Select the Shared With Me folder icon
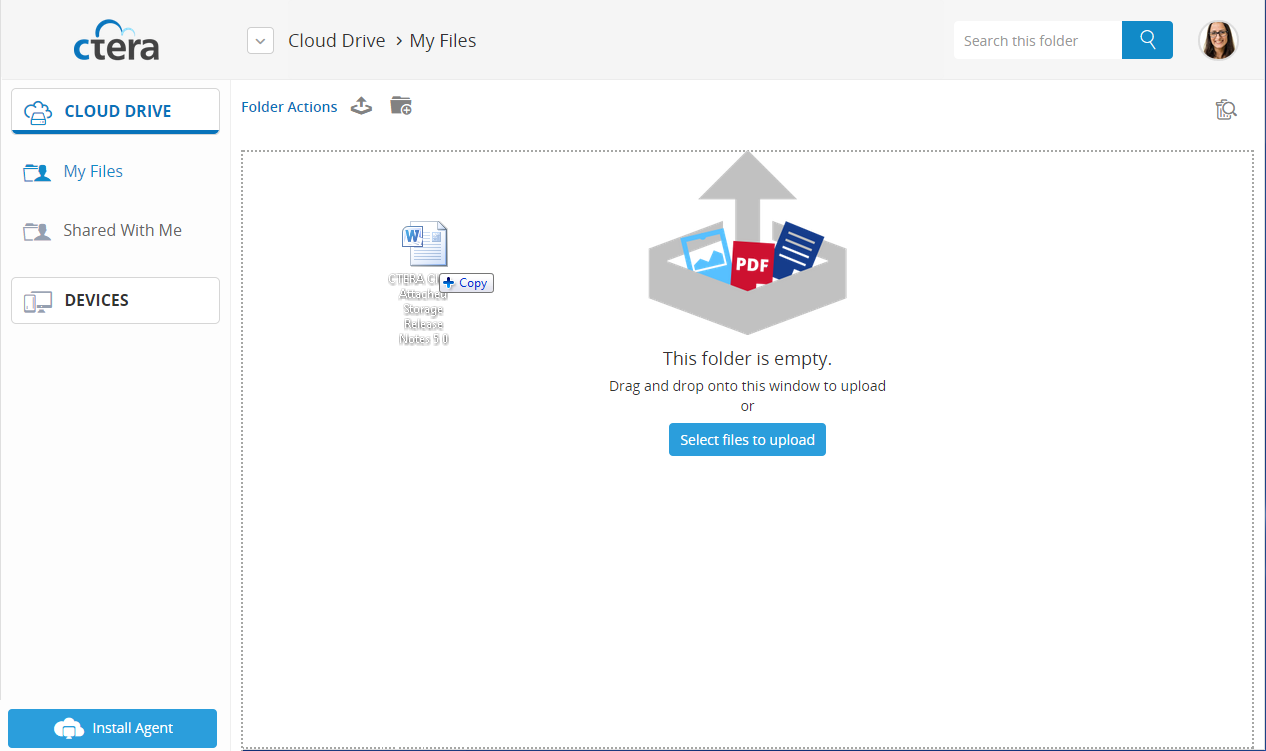1266x751 pixels. coord(37,230)
